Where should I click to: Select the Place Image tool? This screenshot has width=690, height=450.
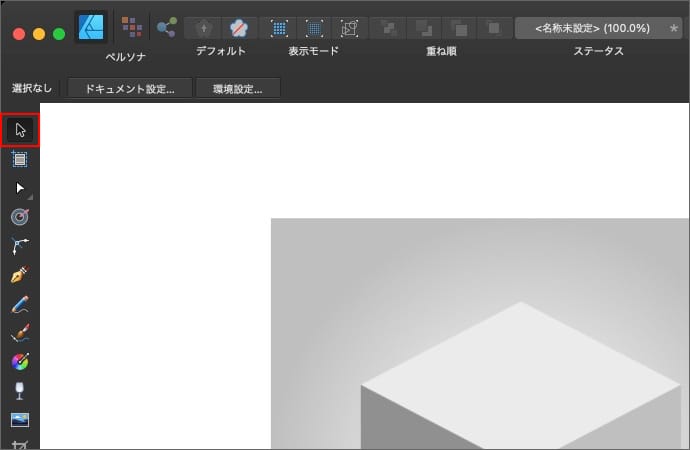click(20, 420)
